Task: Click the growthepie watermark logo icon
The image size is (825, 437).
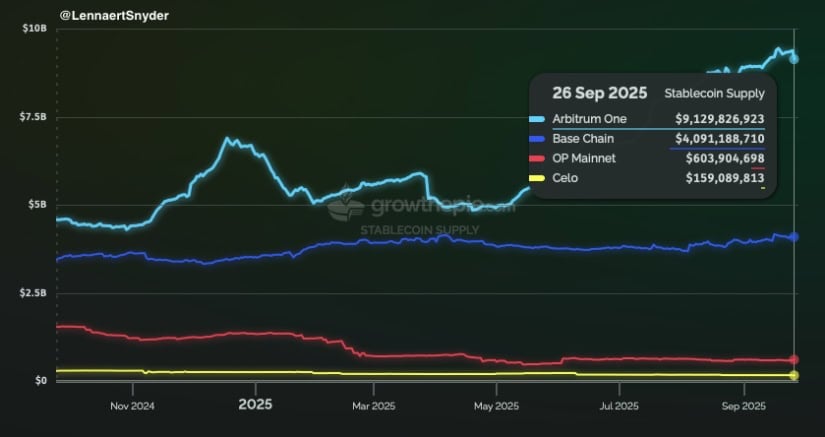Action: 346,207
